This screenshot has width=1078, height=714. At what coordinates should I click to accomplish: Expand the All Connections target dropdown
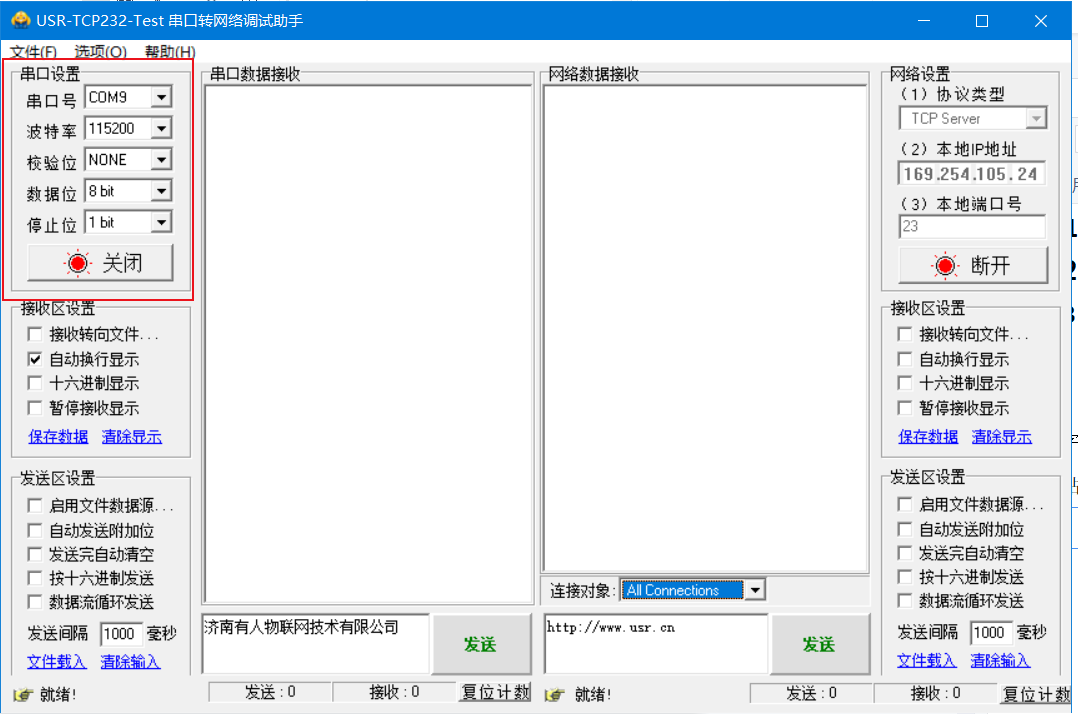(x=755, y=590)
